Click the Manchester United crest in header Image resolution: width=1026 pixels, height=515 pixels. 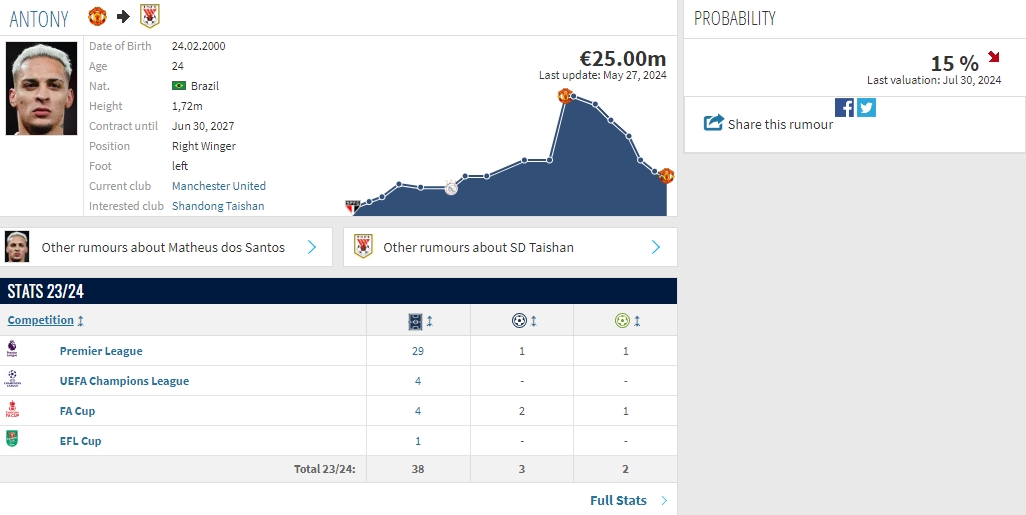97,16
